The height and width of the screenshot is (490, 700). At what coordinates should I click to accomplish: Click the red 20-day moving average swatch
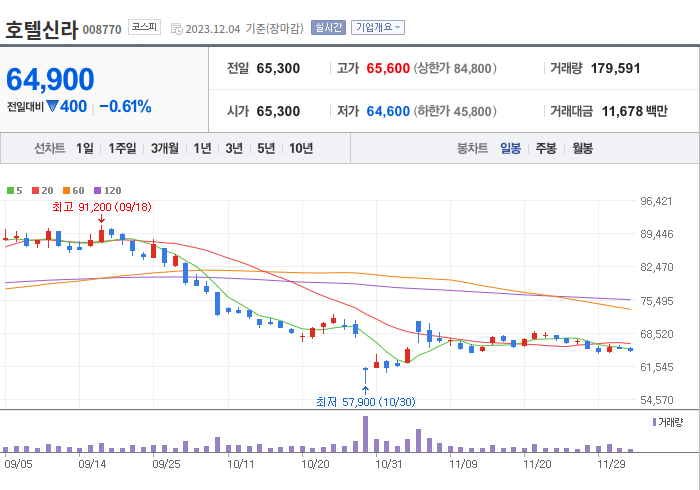(35, 191)
